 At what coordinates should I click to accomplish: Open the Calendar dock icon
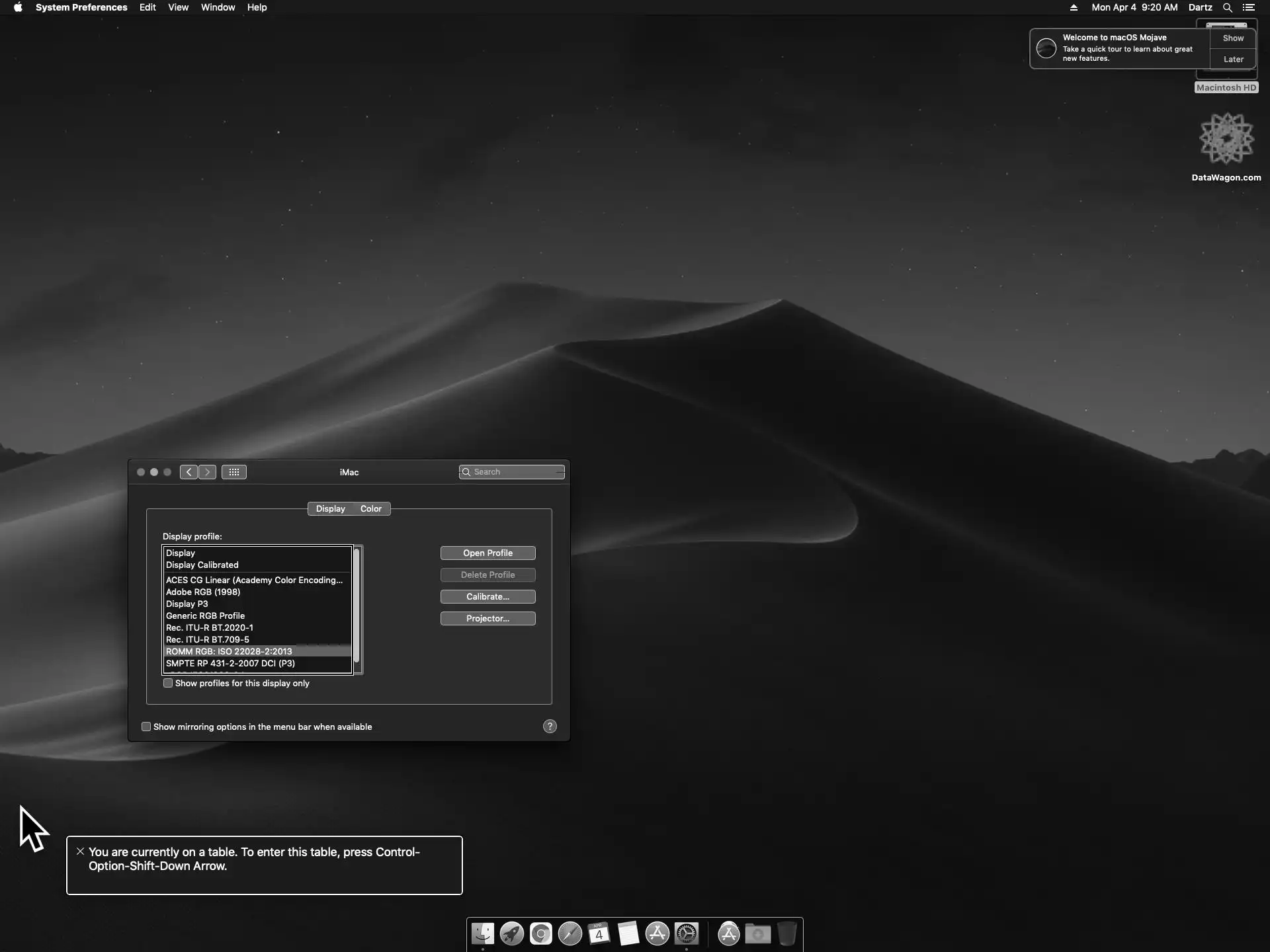[599, 933]
